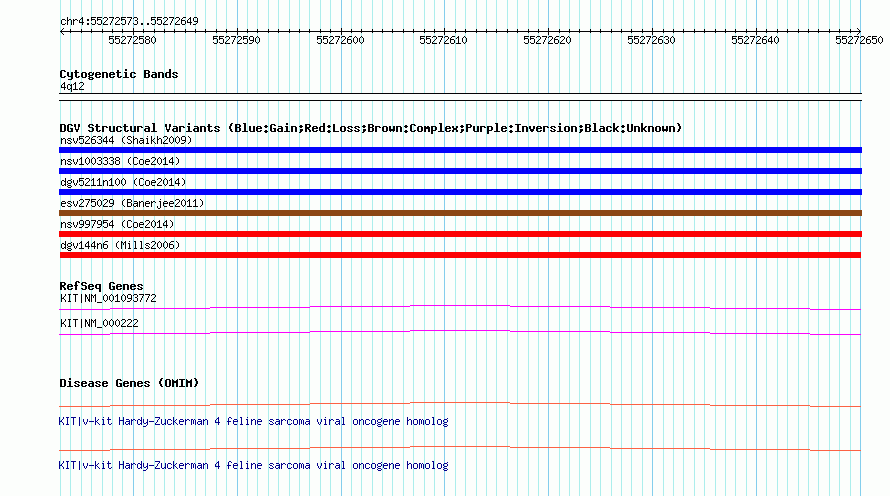Viewport: 890px width, 496px height.
Task: Click the nsv997954 (Coe2014) label
Action: pyautogui.click(x=117, y=224)
